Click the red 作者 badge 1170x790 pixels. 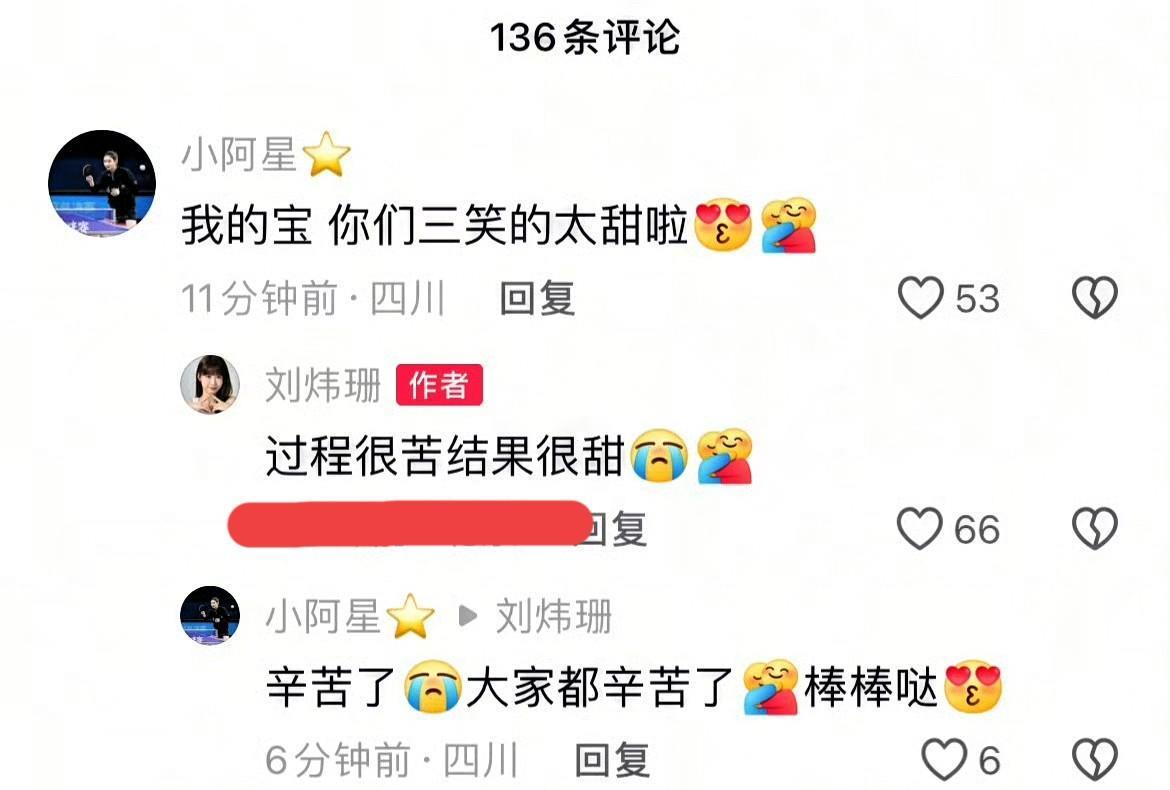click(439, 385)
